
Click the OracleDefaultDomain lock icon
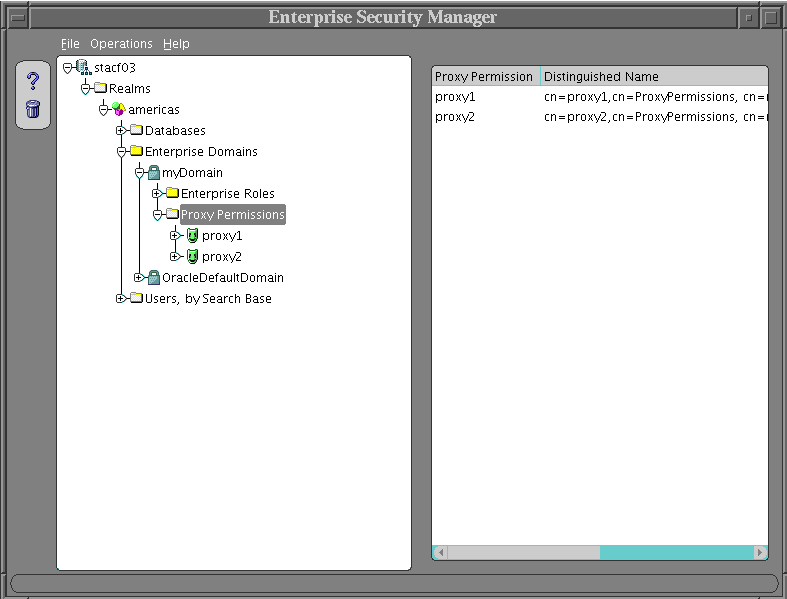(x=154, y=278)
